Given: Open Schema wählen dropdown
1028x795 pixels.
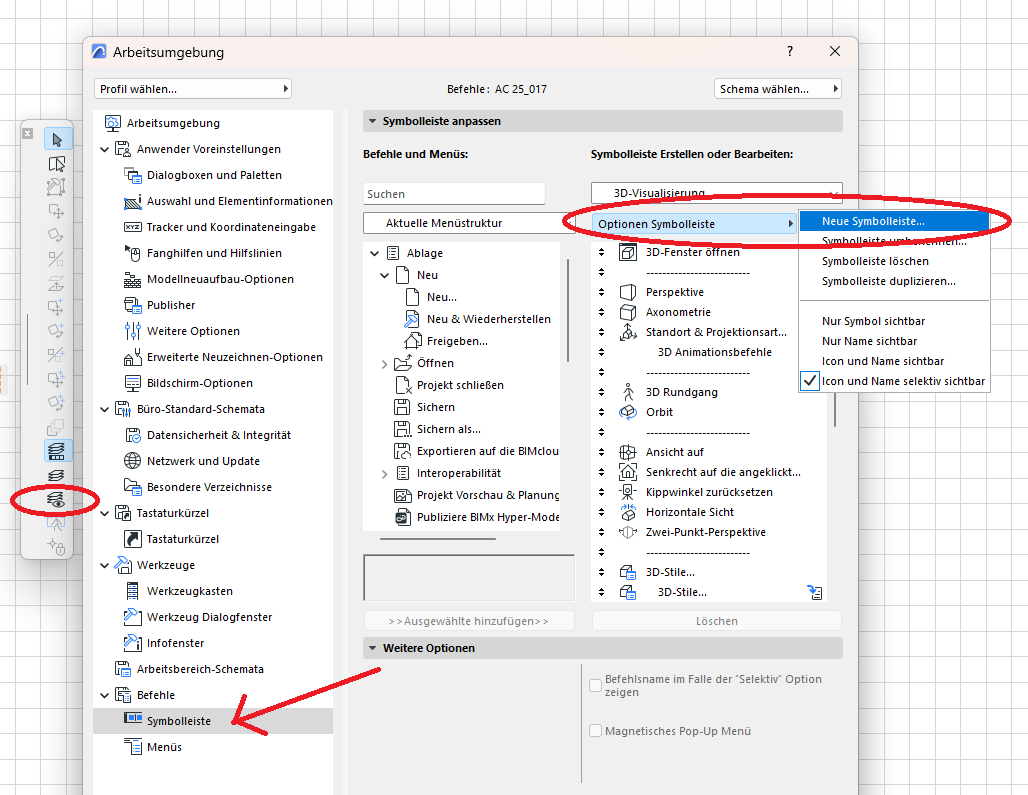Looking at the screenshot, I should click(x=778, y=89).
